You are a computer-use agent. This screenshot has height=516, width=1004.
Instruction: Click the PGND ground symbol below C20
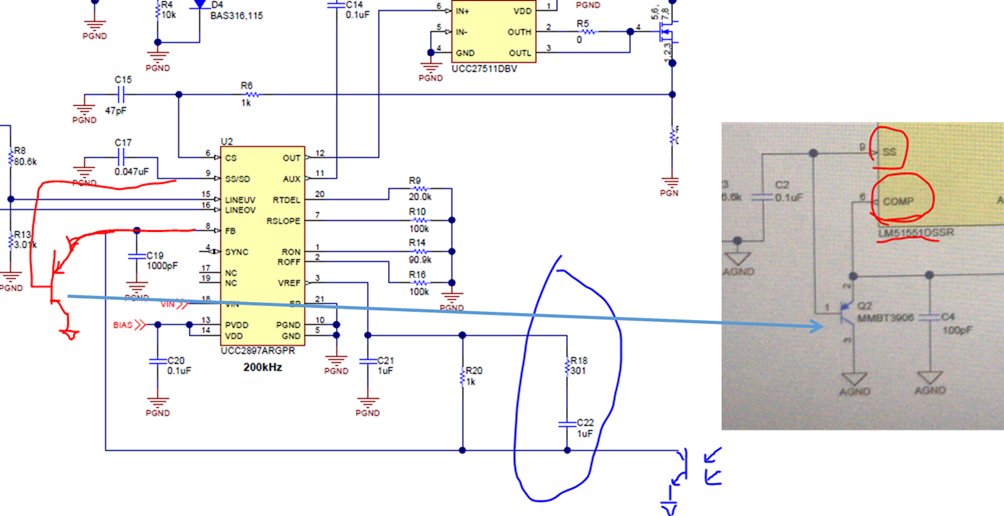point(157,404)
